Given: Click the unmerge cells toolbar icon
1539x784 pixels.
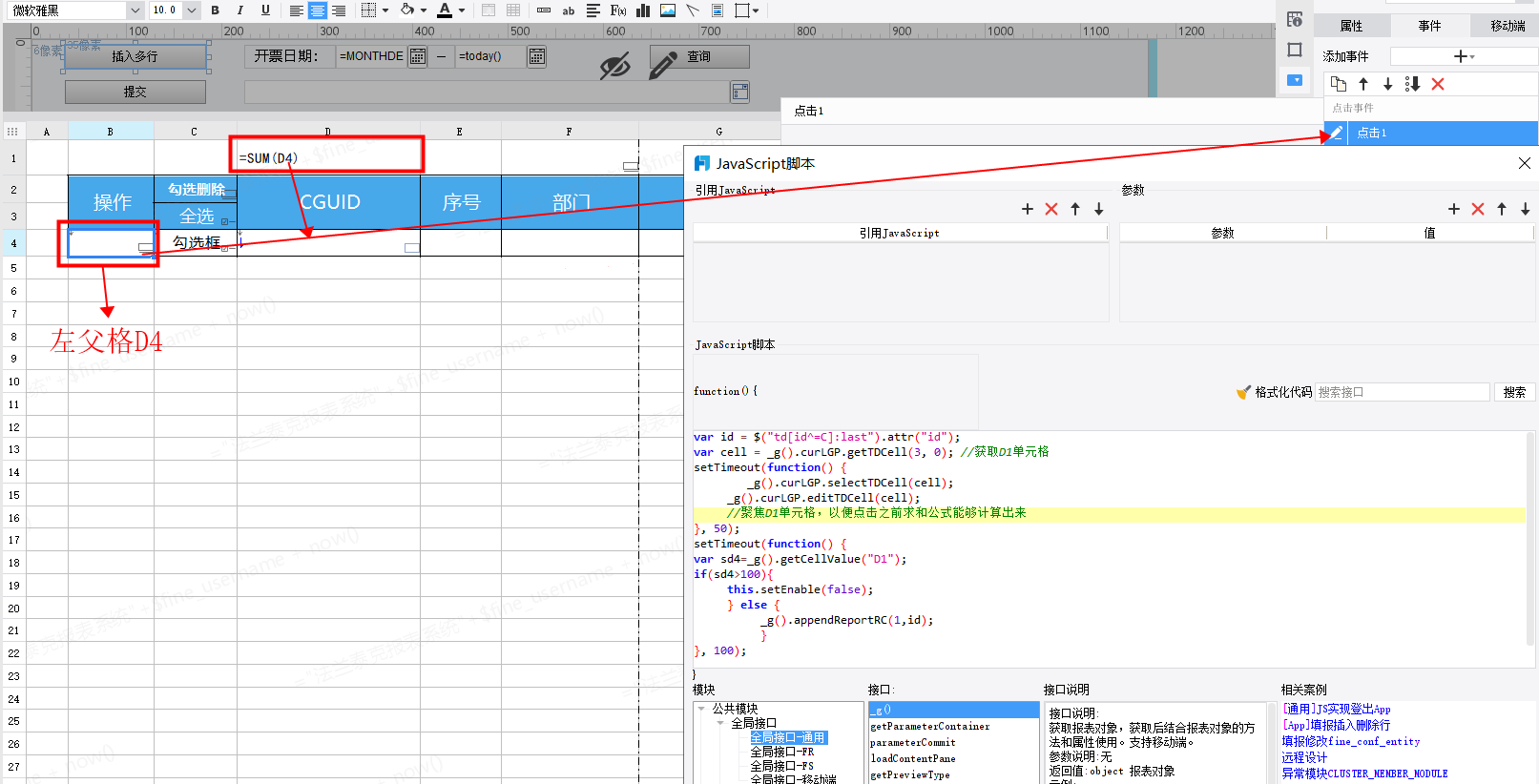Looking at the screenshot, I should 513,10.
